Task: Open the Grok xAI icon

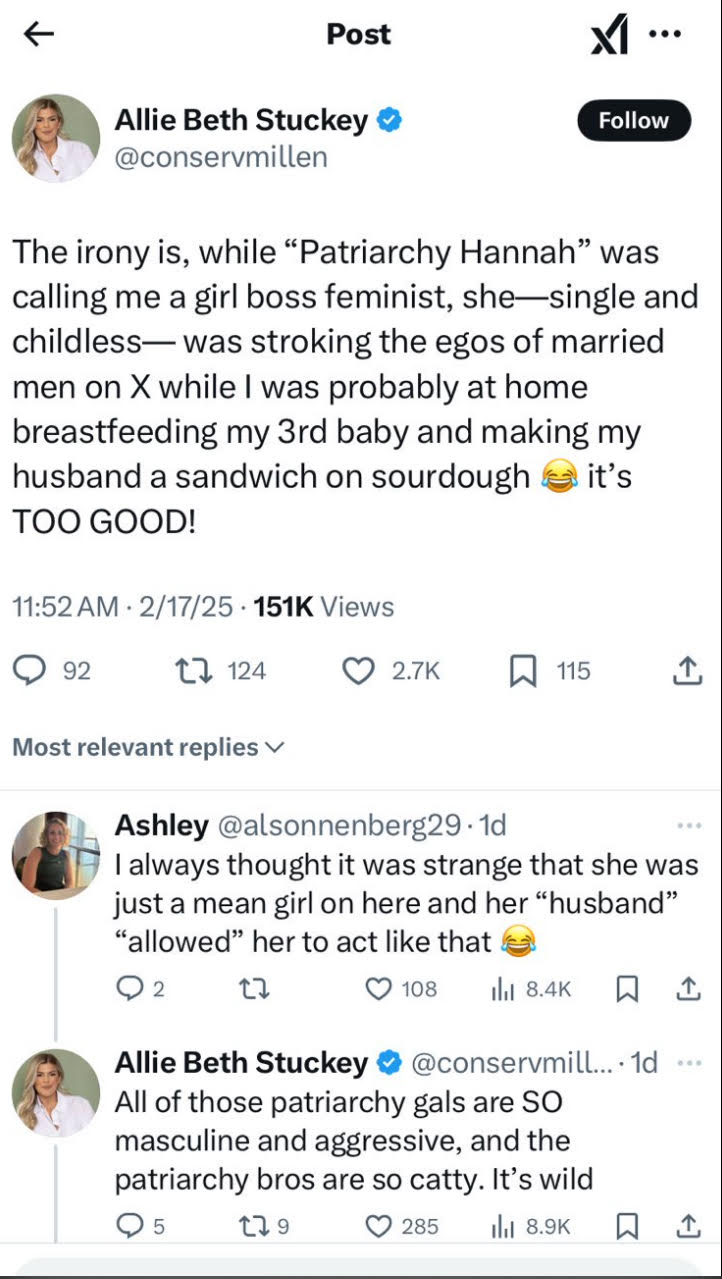Action: [x=610, y=36]
